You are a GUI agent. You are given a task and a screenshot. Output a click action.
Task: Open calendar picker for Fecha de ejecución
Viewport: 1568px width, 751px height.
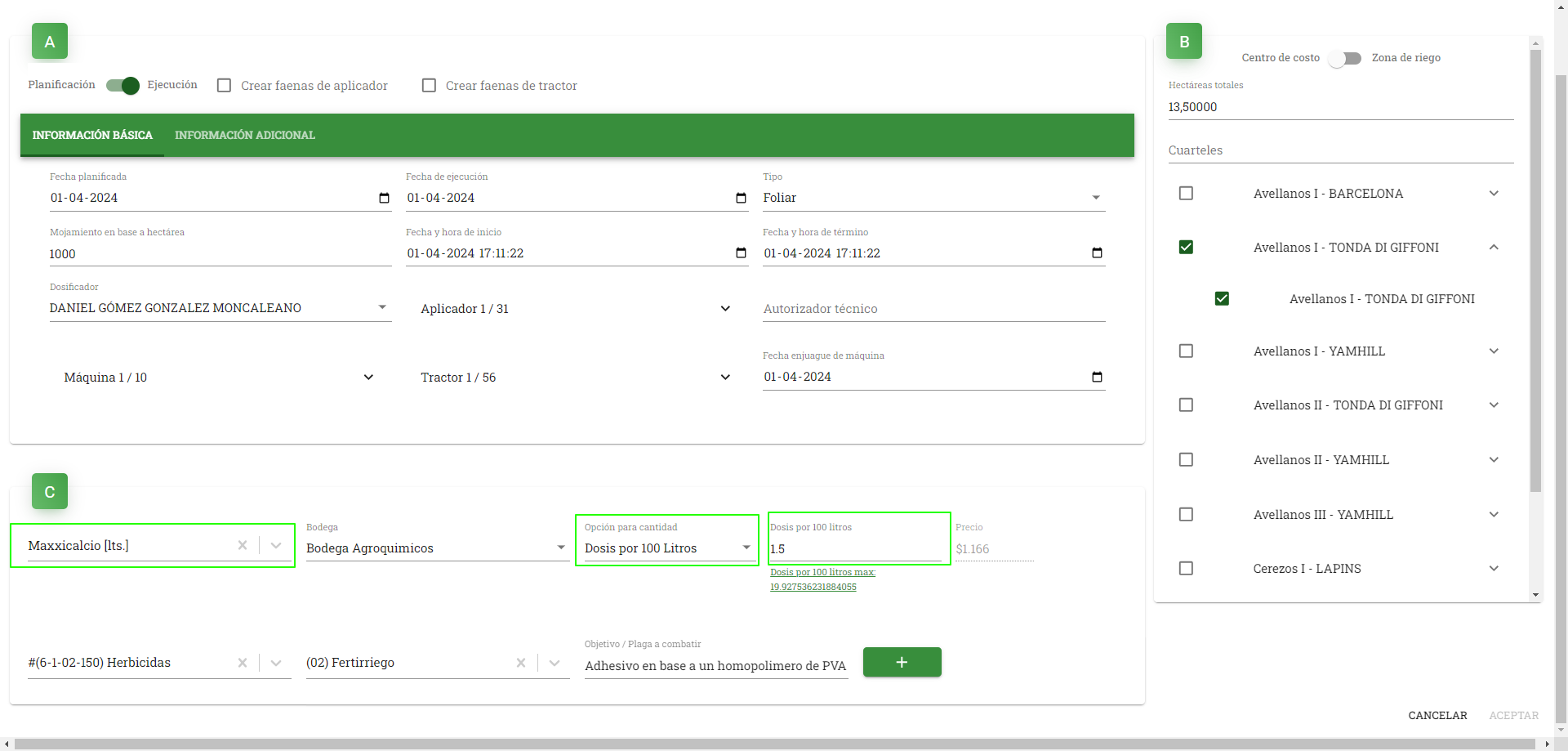click(741, 198)
